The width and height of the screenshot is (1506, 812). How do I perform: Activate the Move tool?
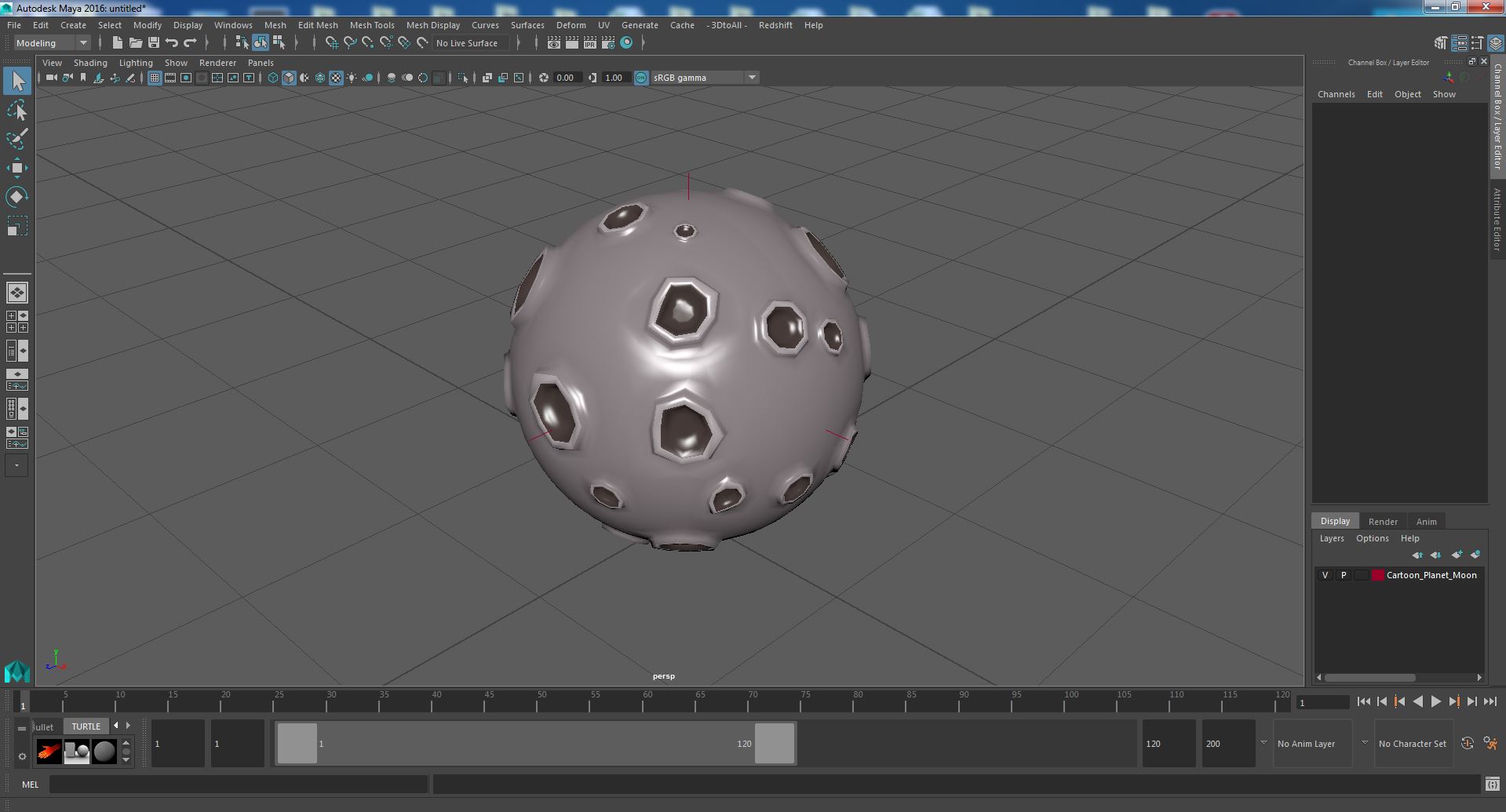point(17,168)
